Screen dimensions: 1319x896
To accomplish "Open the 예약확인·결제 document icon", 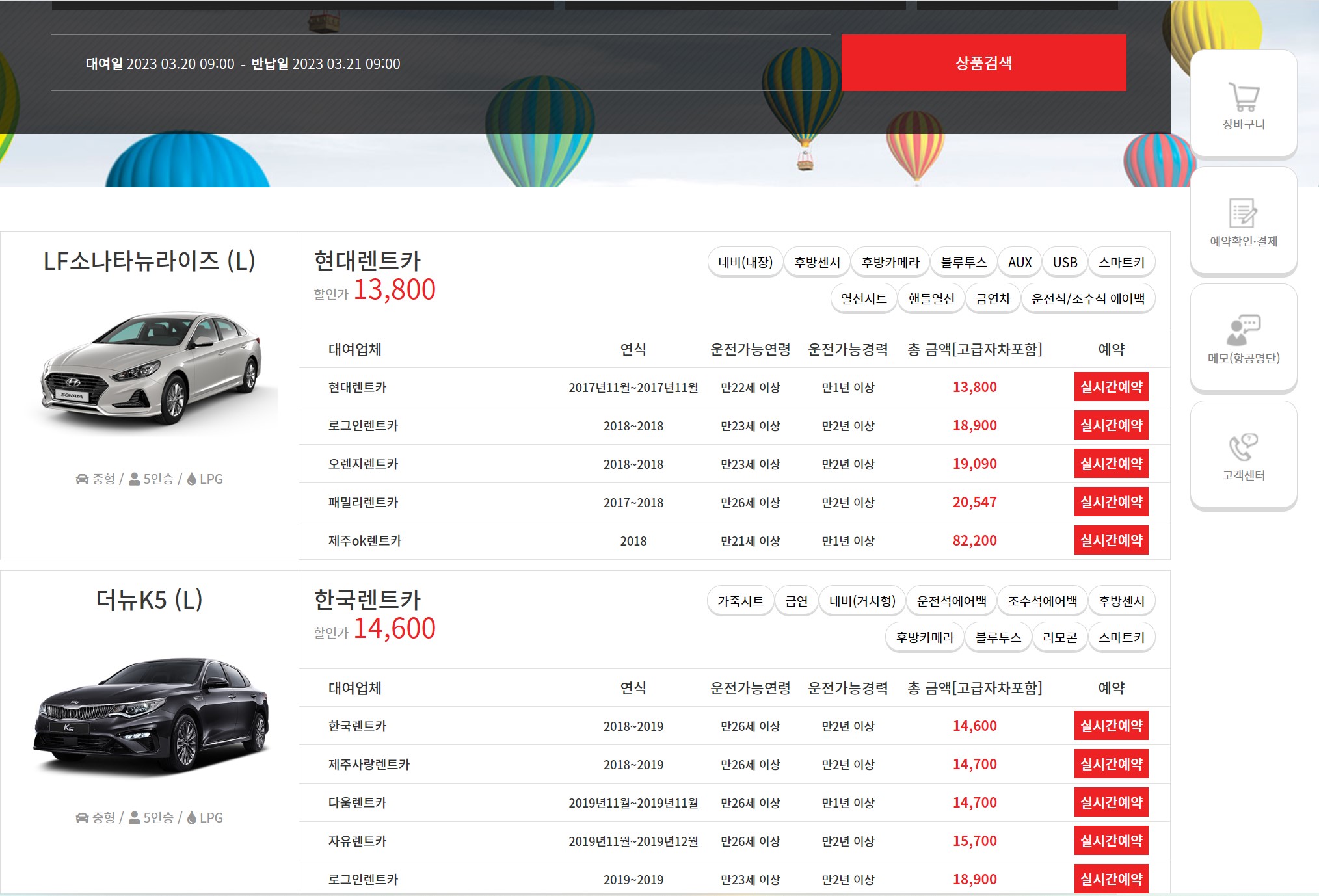I will pos(1244,213).
